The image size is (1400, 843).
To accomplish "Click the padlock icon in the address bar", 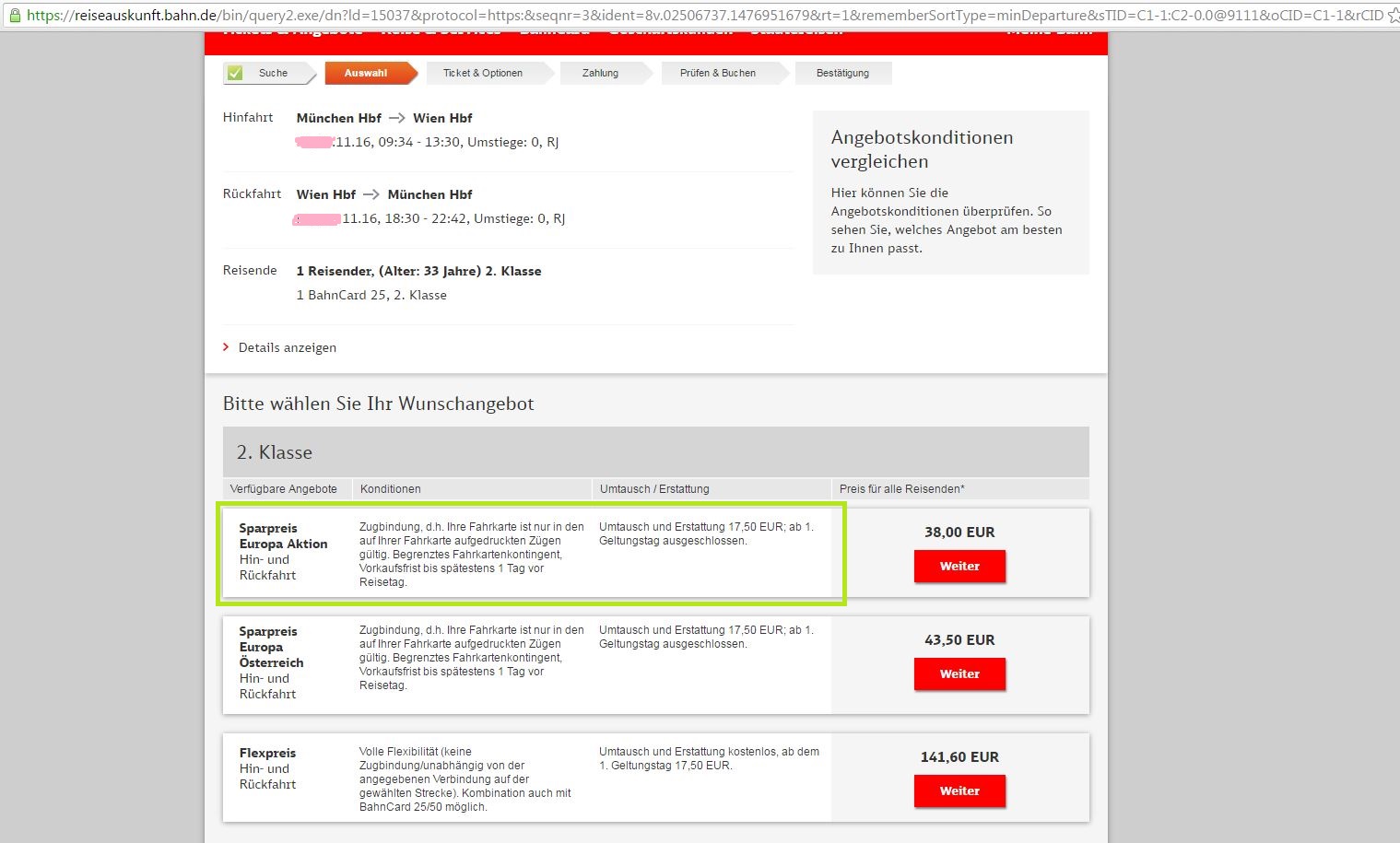I will tap(14, 15).
